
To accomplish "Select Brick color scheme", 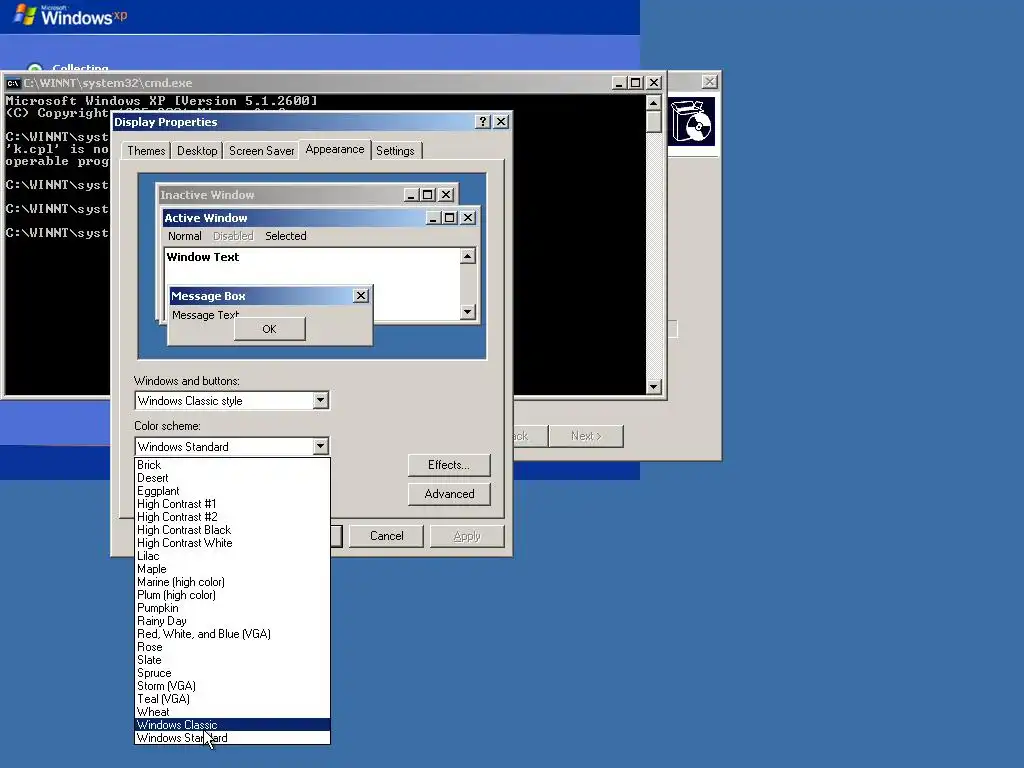I will pyautogui.click(x=232, y=465).
